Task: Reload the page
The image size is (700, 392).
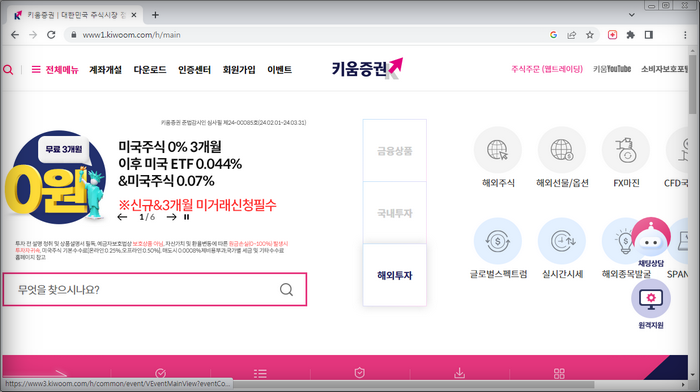Action: (51, 35)
